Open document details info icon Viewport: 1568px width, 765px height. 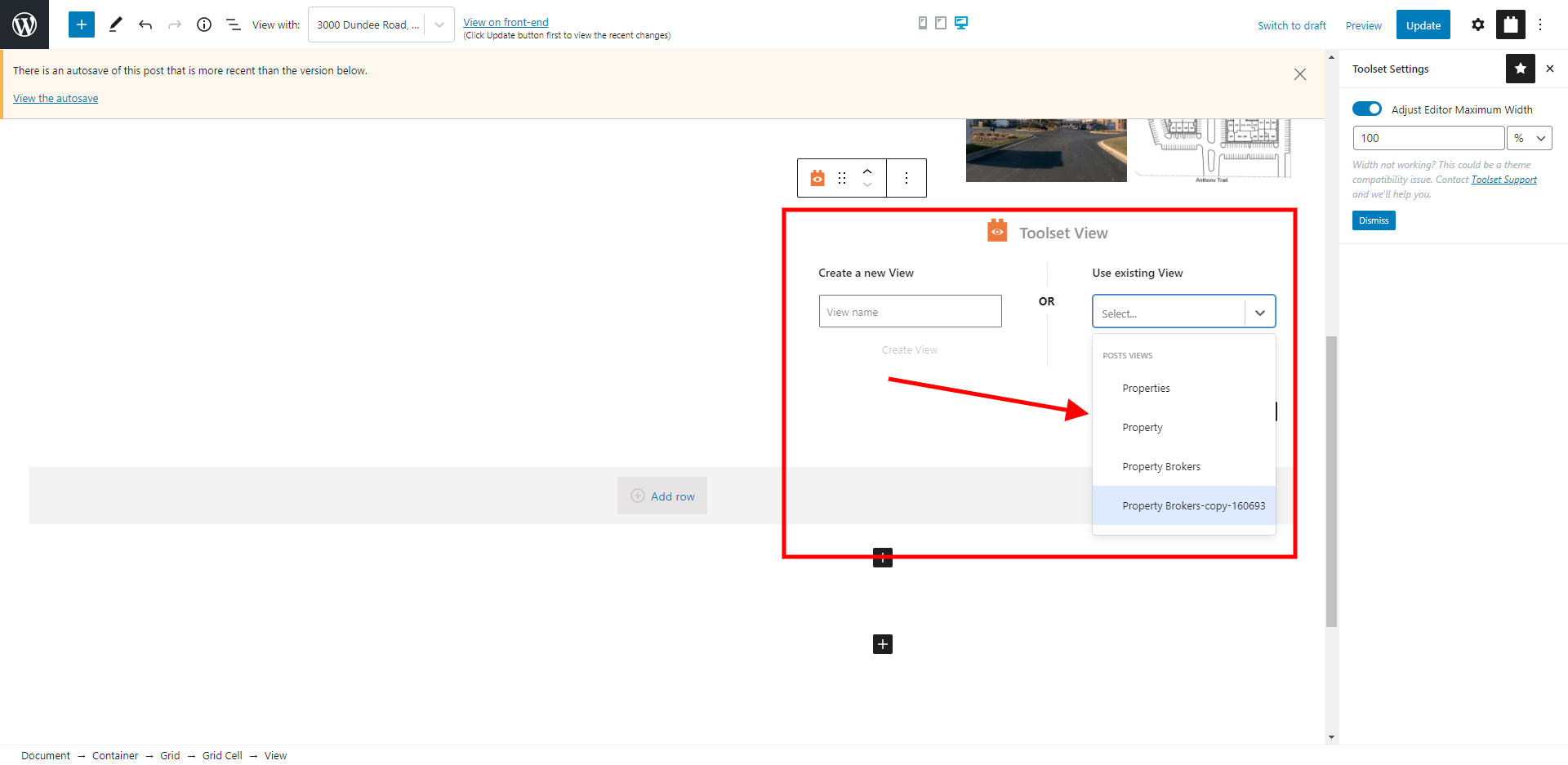(204, 24)
